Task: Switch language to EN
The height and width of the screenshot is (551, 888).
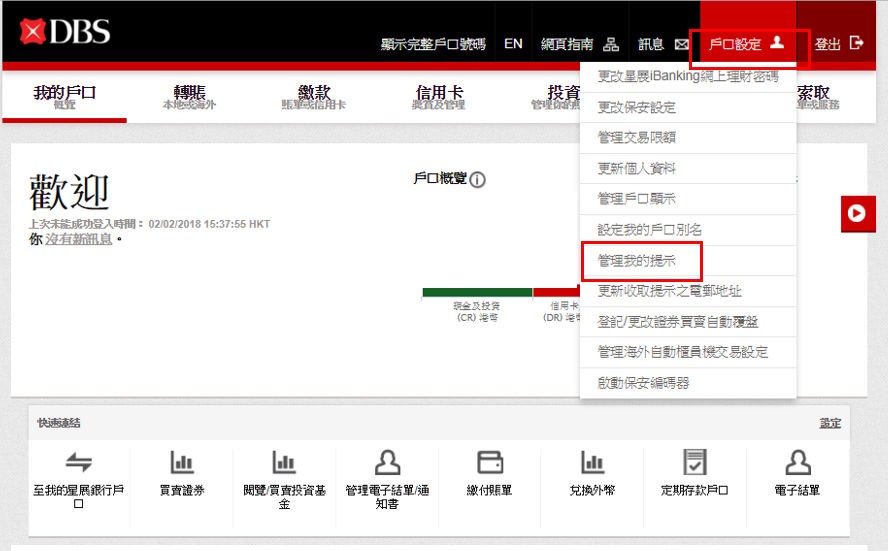Action: 513,44
